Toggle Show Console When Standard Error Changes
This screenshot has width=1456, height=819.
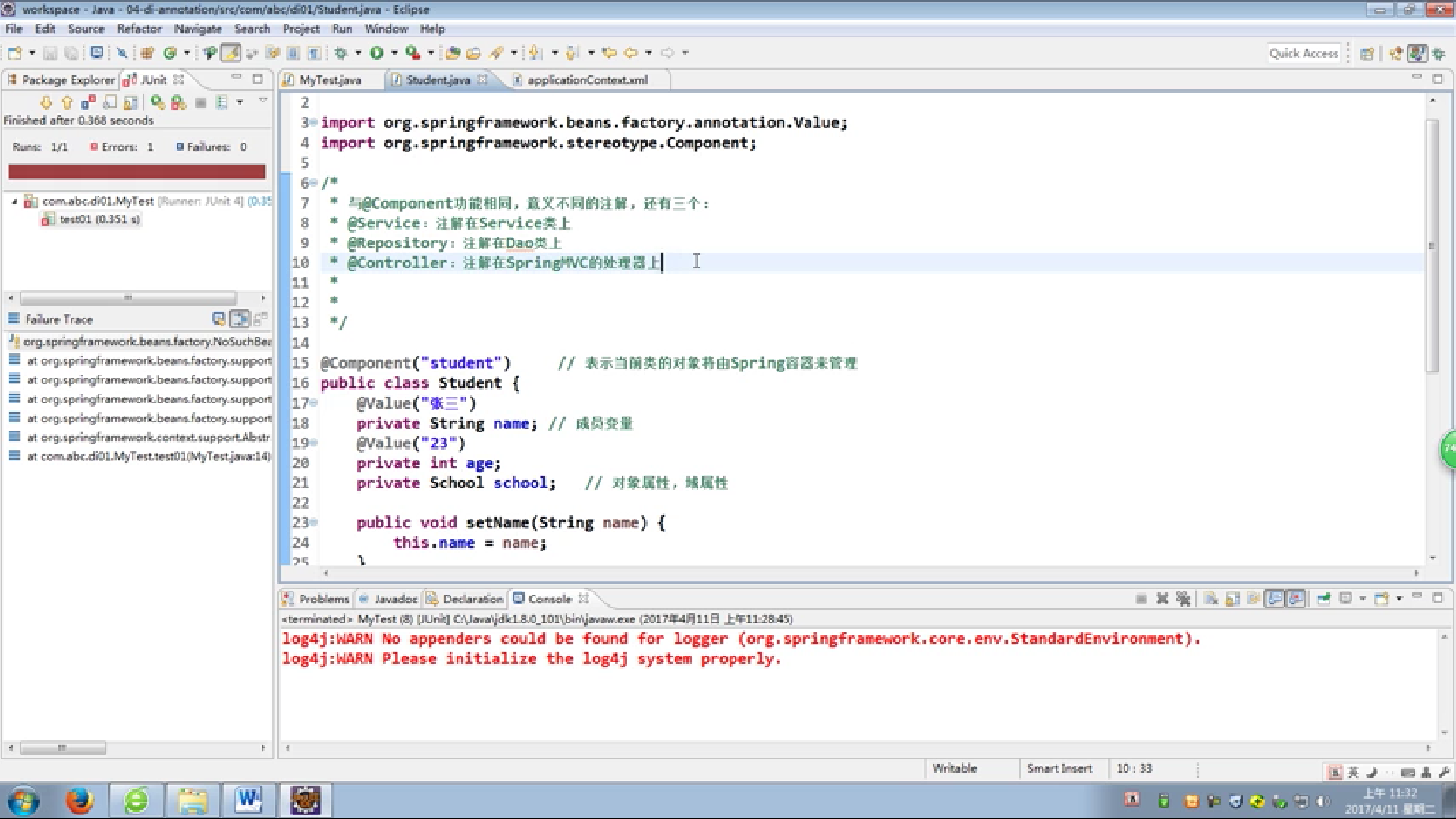[x=1296, y=598]
